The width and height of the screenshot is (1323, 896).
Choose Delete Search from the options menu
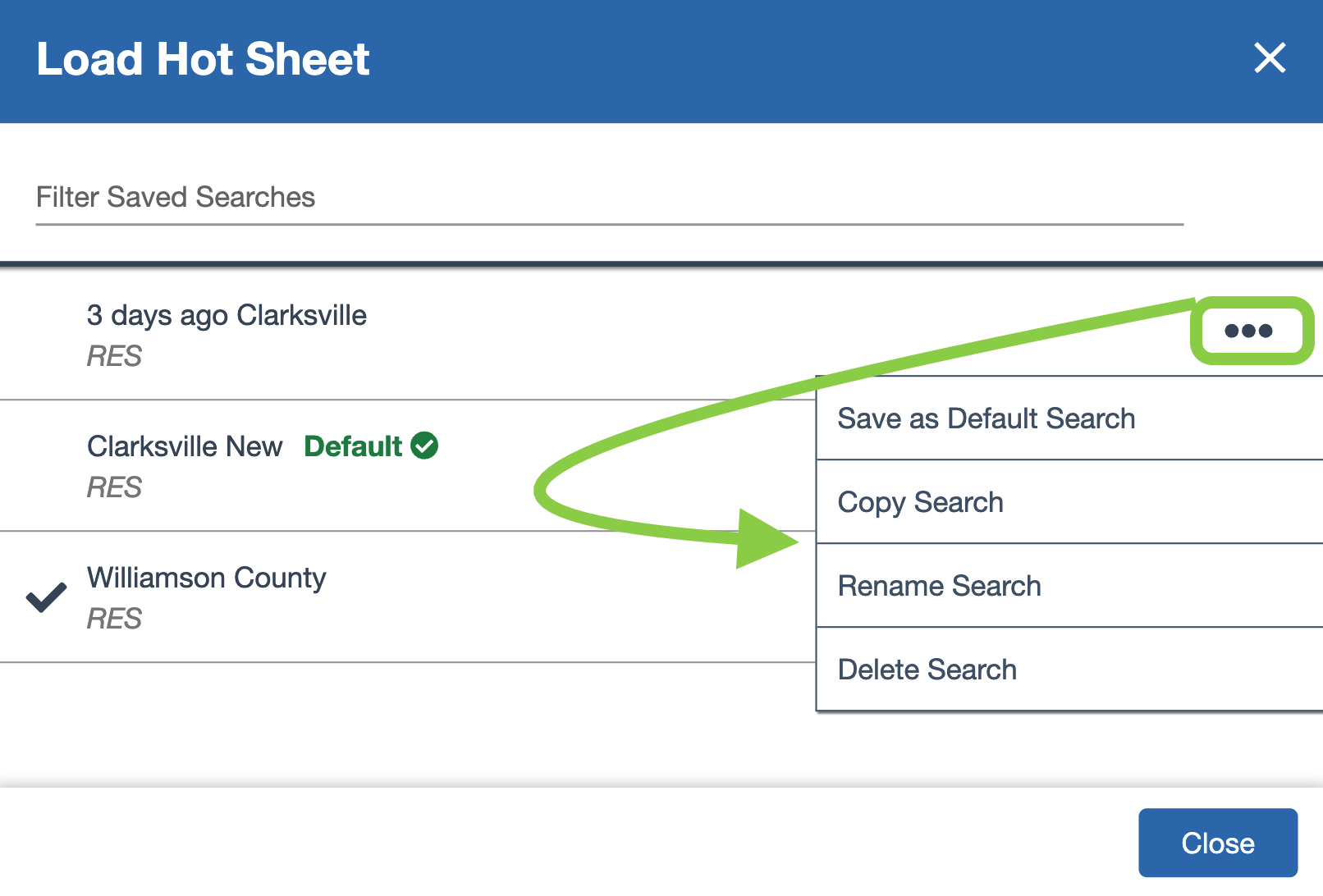[927, 670]
